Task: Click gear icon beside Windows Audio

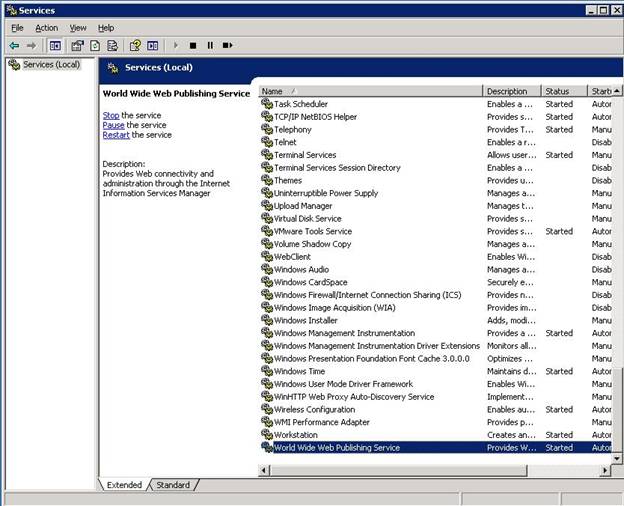Action: click(x=267, y=269)
